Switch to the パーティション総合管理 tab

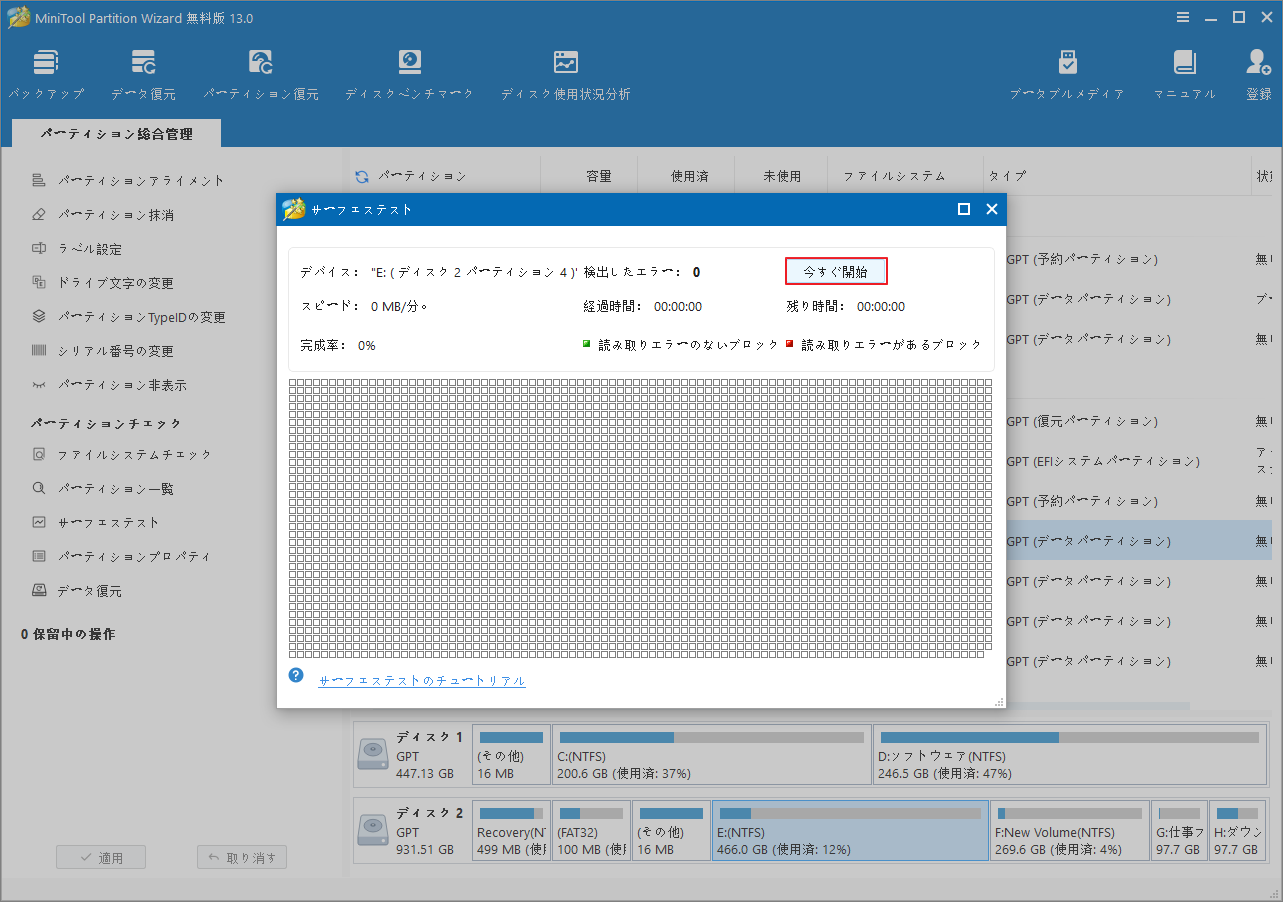[x=116, y=132]
